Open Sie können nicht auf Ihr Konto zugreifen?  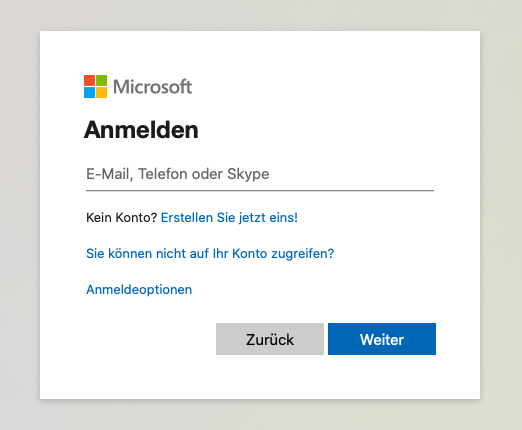[x=210, y=254]
